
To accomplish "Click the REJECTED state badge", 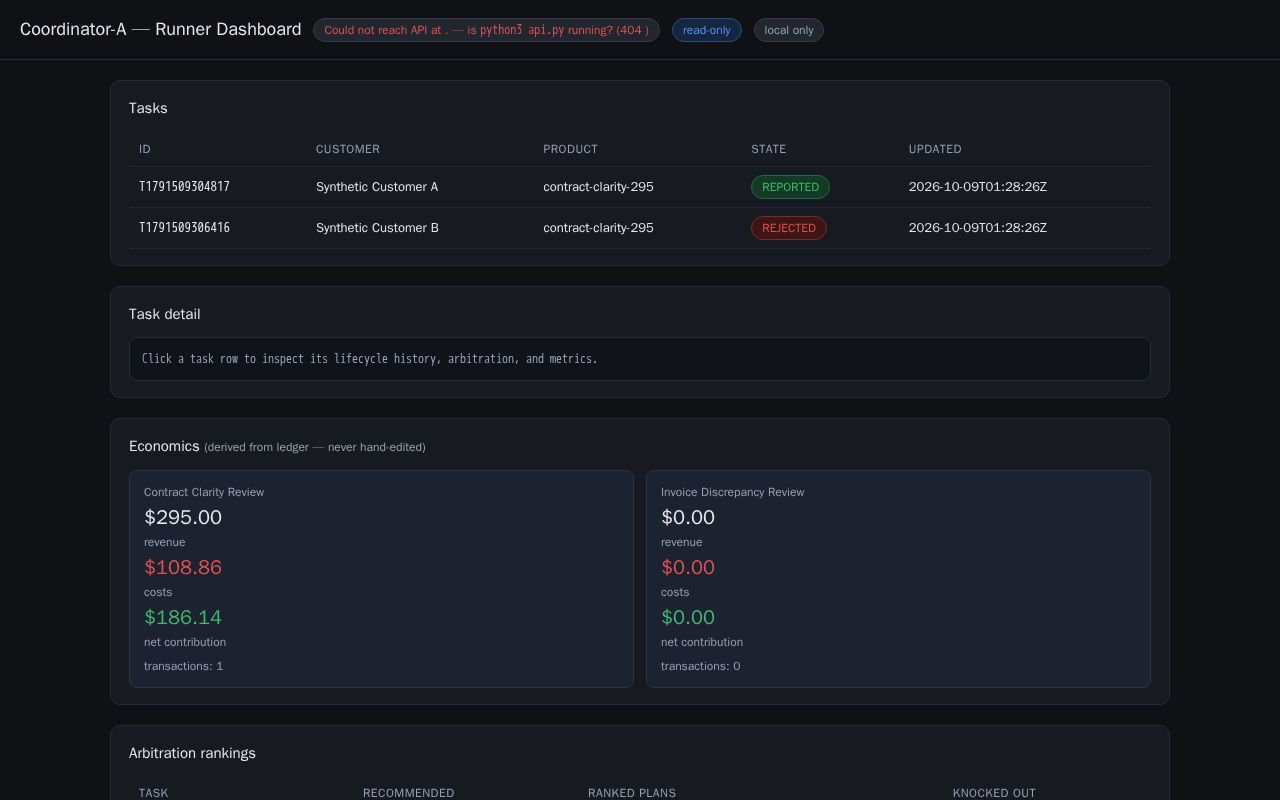I will point(789,228).
